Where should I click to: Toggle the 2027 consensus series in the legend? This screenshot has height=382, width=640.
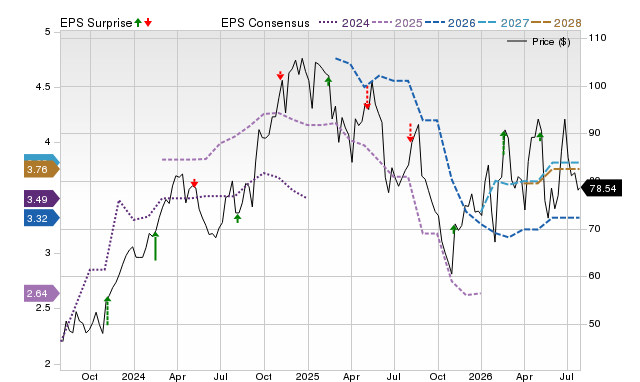503,23
